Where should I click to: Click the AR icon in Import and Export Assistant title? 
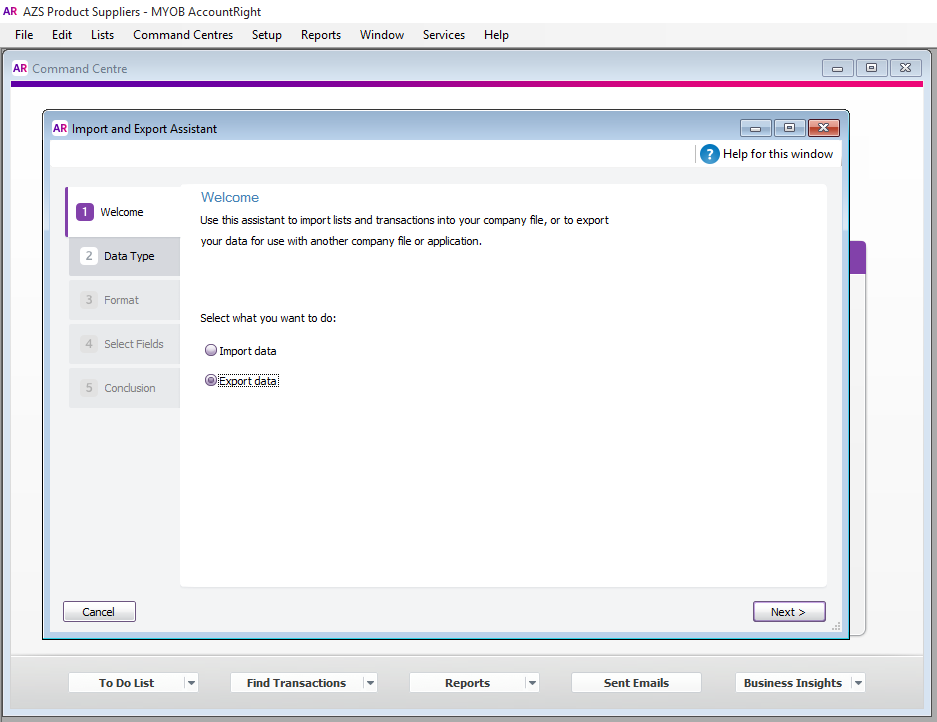[x=60, y=129]
